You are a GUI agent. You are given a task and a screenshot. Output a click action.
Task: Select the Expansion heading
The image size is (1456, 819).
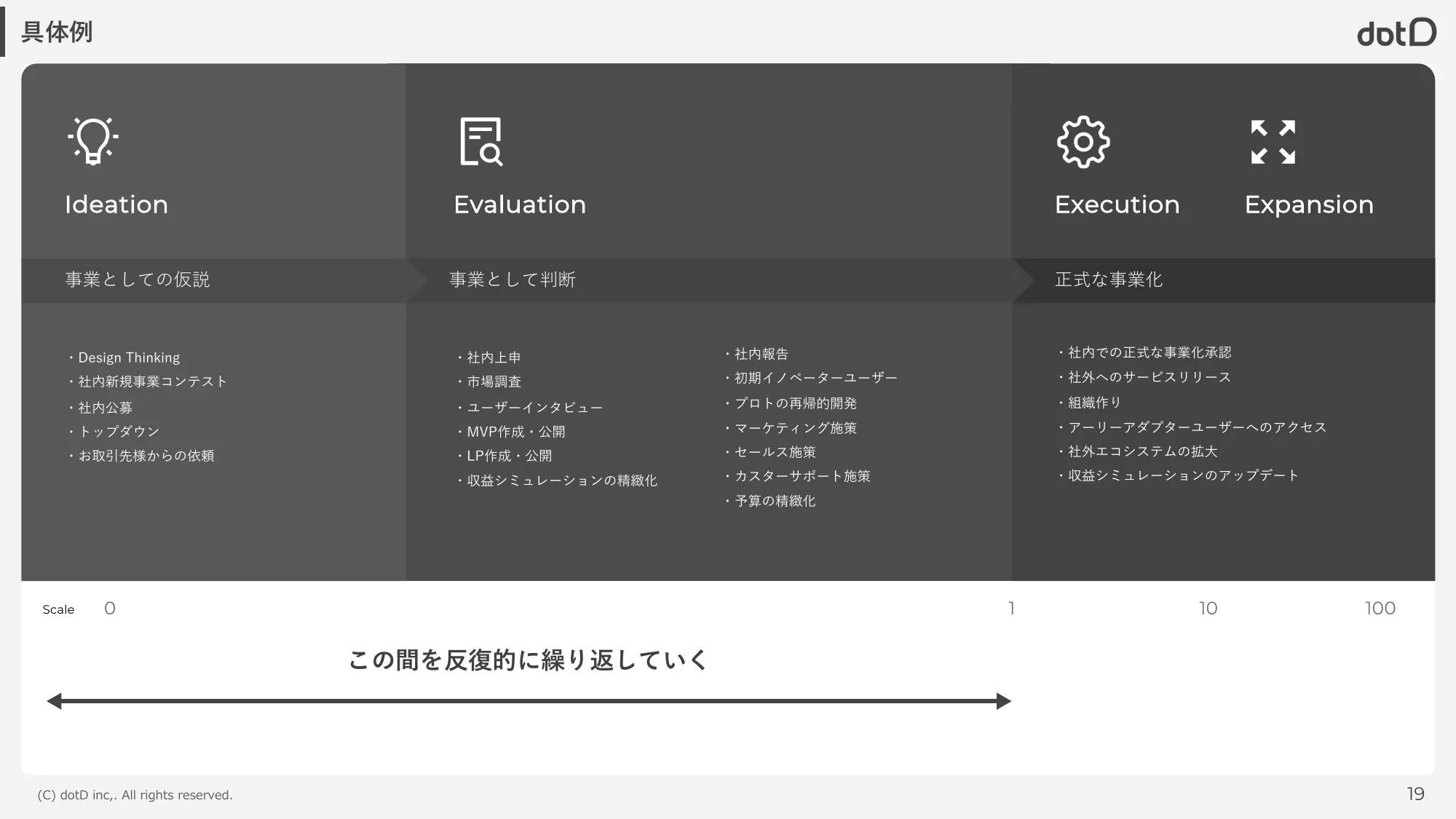coord(1309,205)
